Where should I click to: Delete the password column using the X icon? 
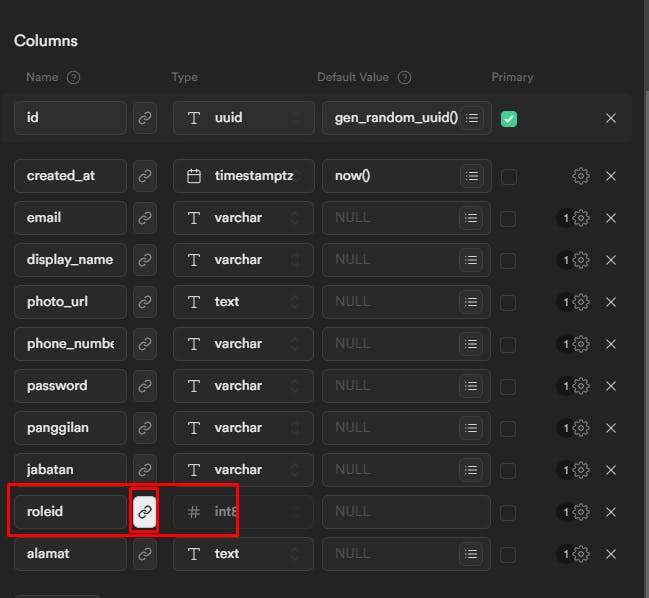(611, 386)
